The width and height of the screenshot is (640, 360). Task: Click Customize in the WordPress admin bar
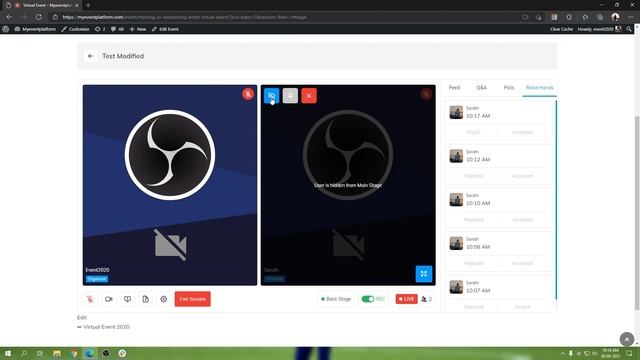pos(76,29)
